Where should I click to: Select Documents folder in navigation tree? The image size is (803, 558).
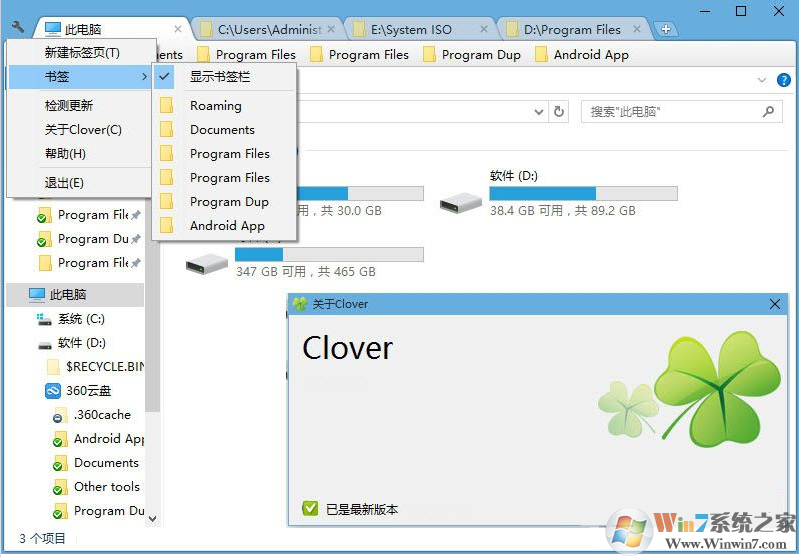[x=96, y=463]
